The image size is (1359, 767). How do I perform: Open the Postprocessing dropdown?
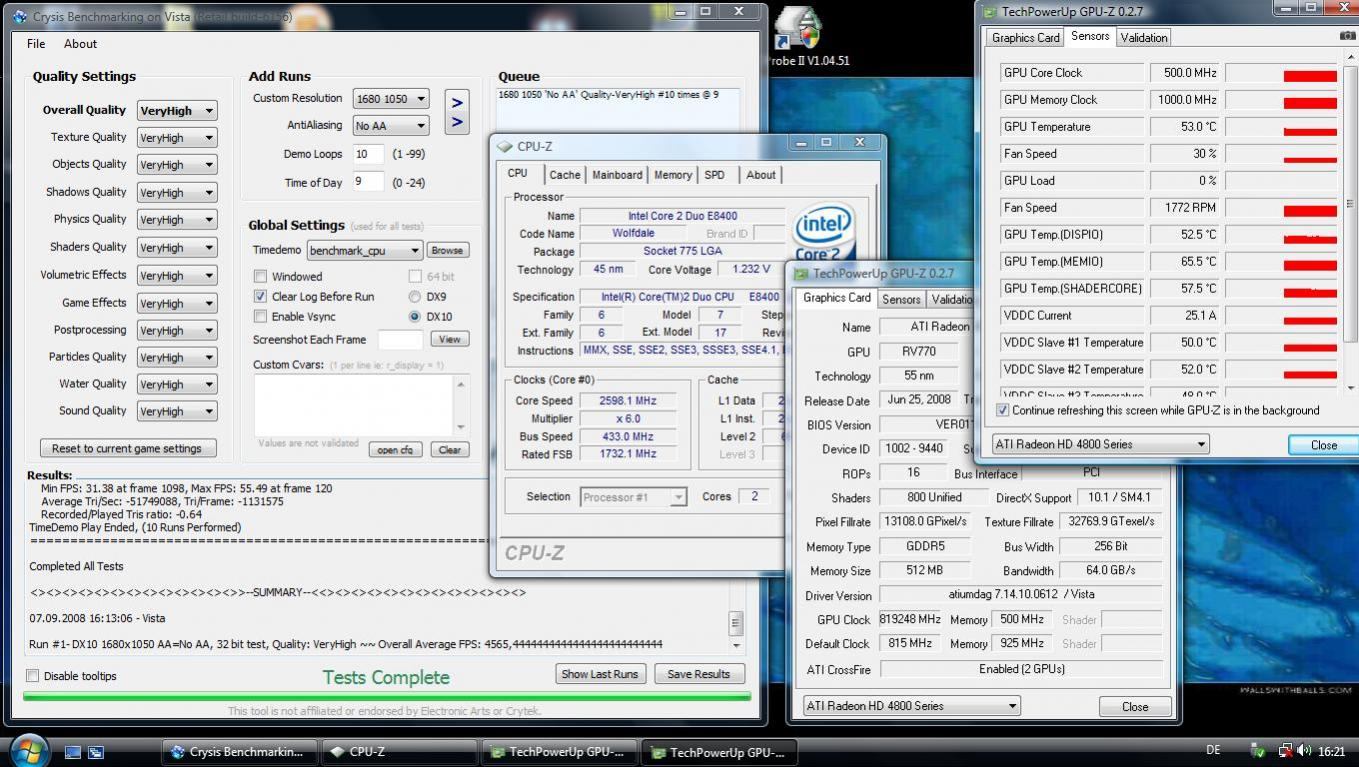tap(176, 330)
